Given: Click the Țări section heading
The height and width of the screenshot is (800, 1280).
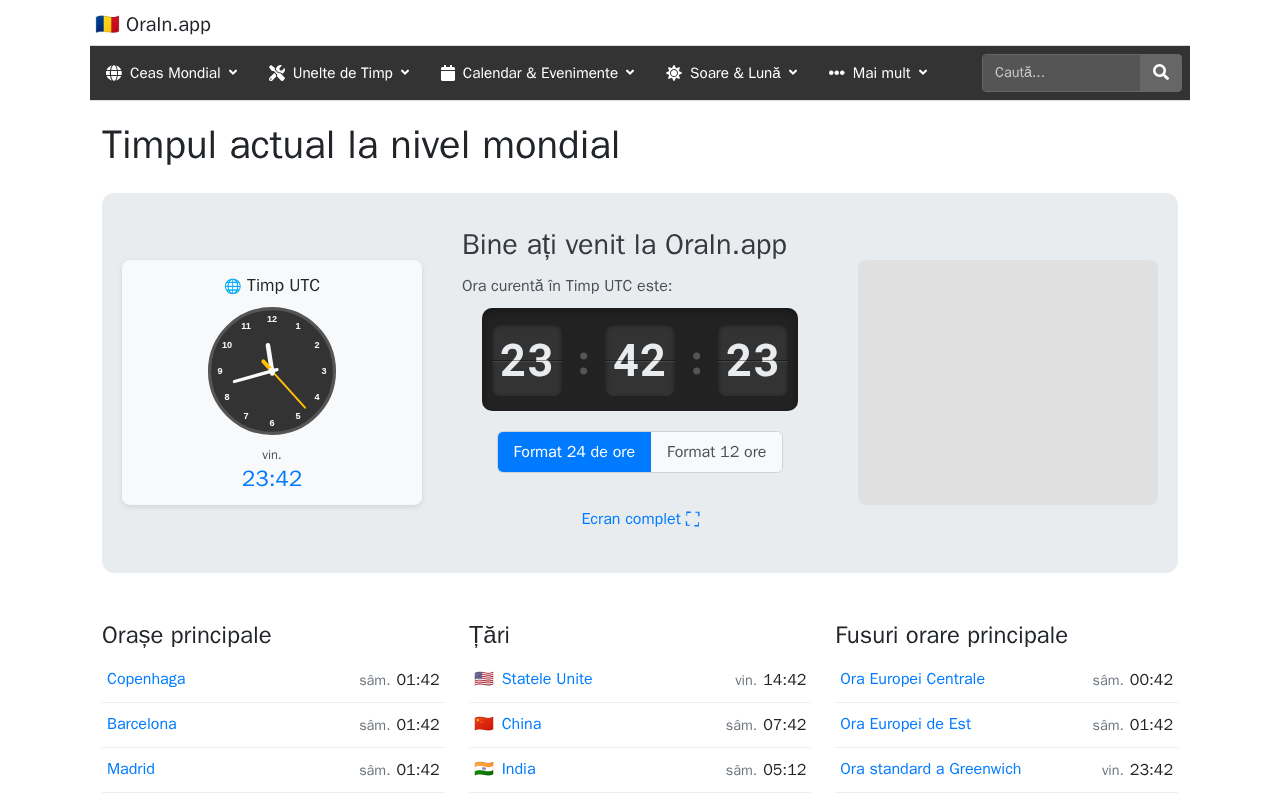Looking at the screenshot, I should click(489, 635).
